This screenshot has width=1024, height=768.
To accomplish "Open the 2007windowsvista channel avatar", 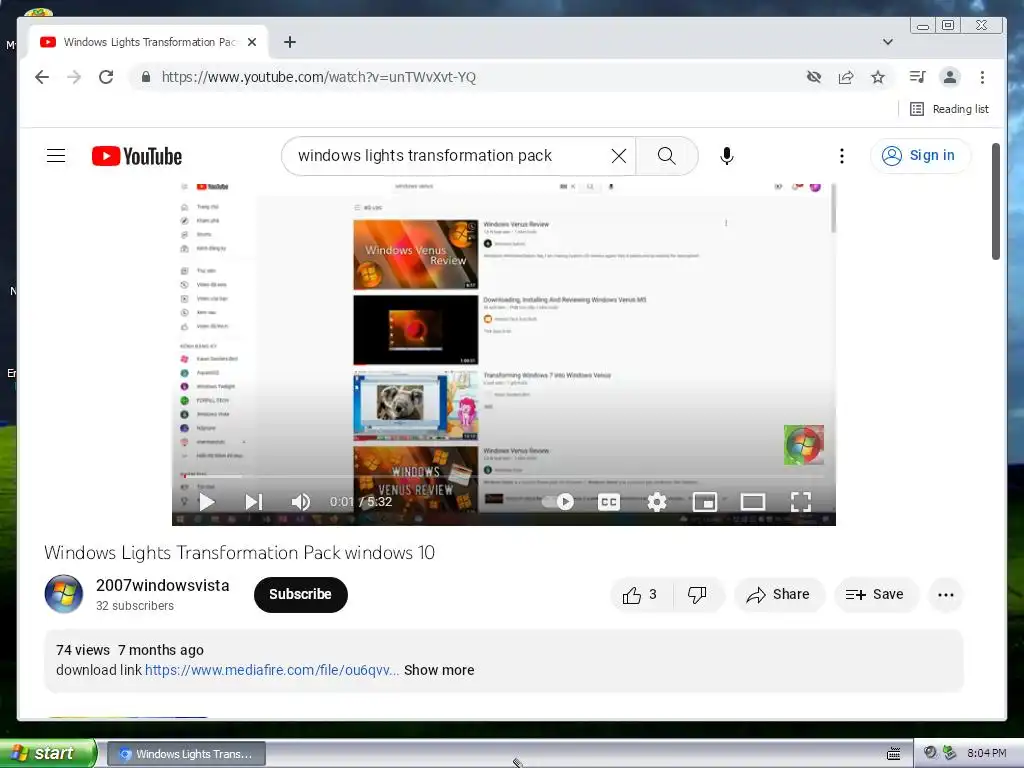I will 64,594.
